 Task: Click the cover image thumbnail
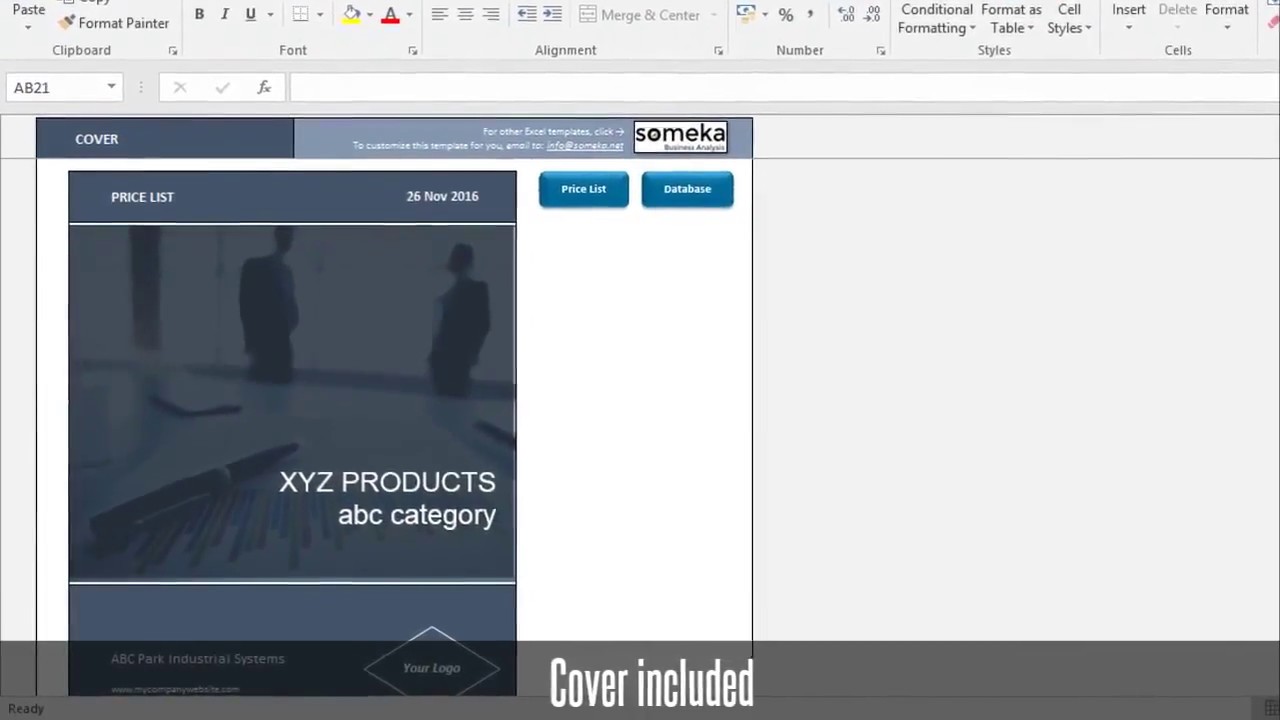point(292,403)
